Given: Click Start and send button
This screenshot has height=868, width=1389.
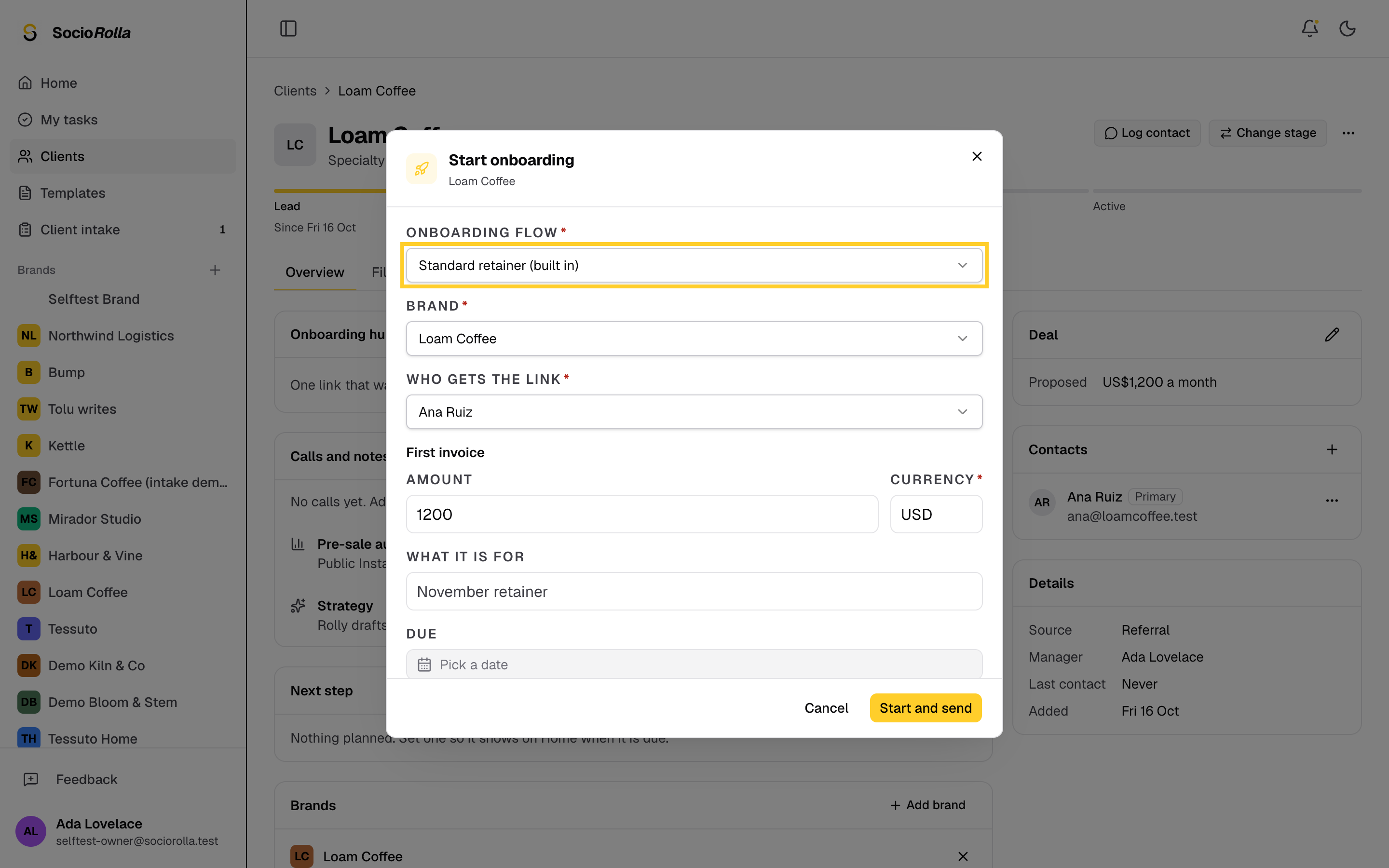Looking at the screenshot, I should click(x=925, y=708).
